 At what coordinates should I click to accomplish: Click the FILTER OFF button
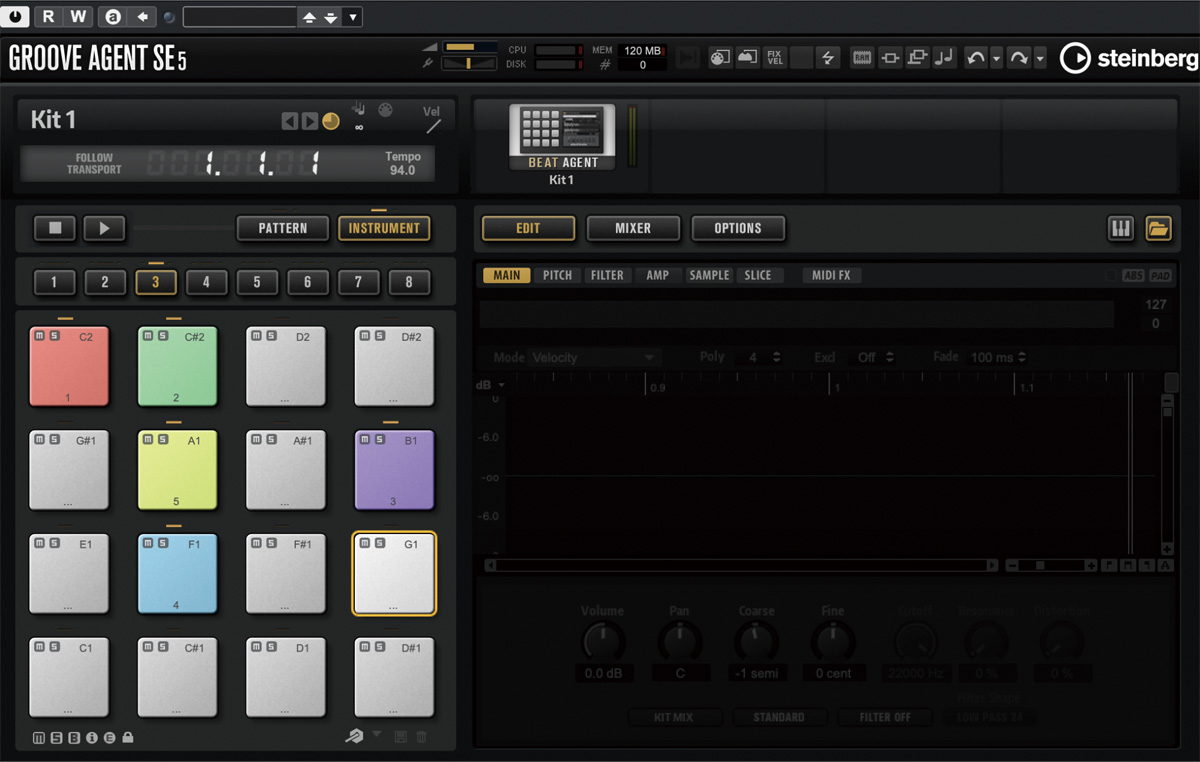[884, 717]
